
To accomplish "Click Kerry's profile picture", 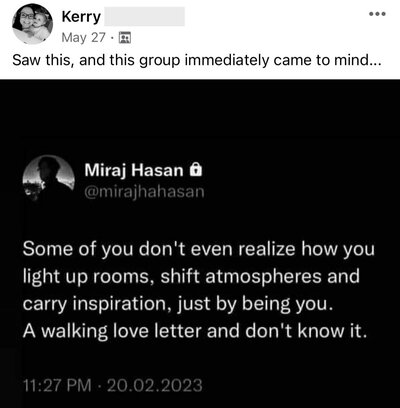I will click(32, 24).
